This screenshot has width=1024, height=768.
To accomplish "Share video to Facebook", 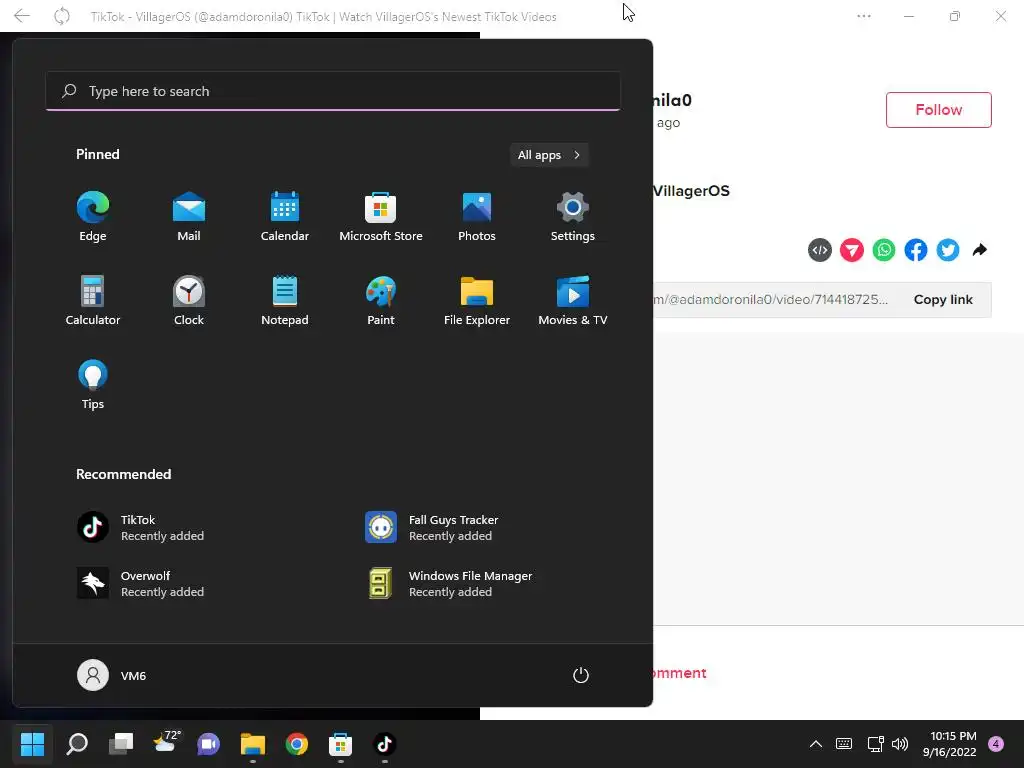I will 916,250.
